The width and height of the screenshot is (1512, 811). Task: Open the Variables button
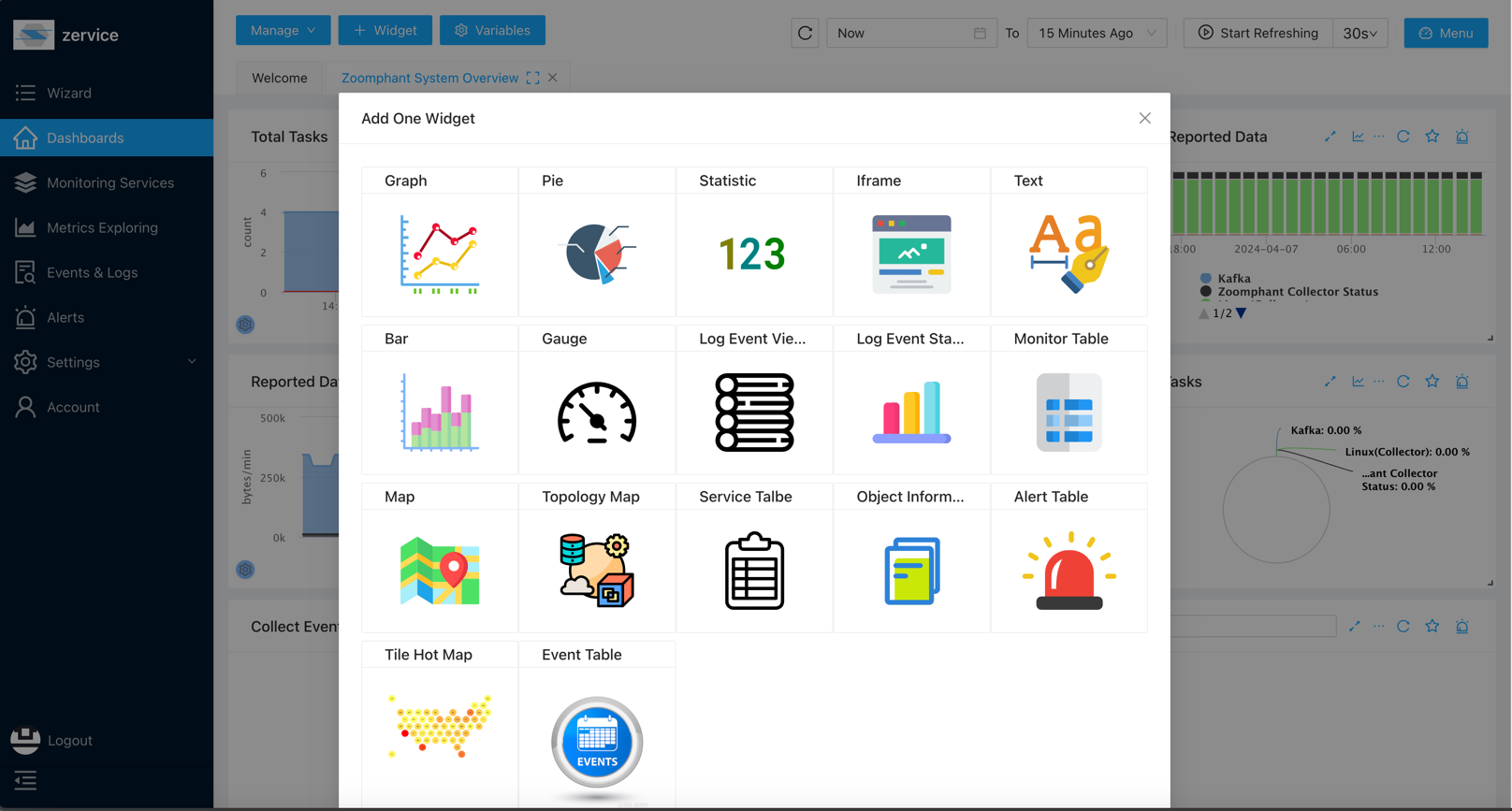pos(492,31)
